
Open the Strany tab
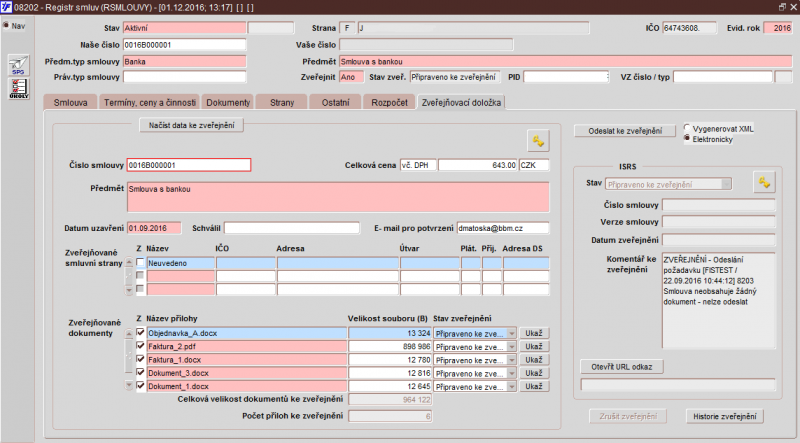[282, 102]
